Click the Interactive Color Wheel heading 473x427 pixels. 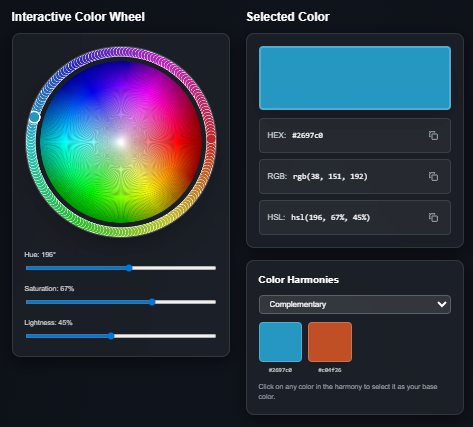coord(78,17)
